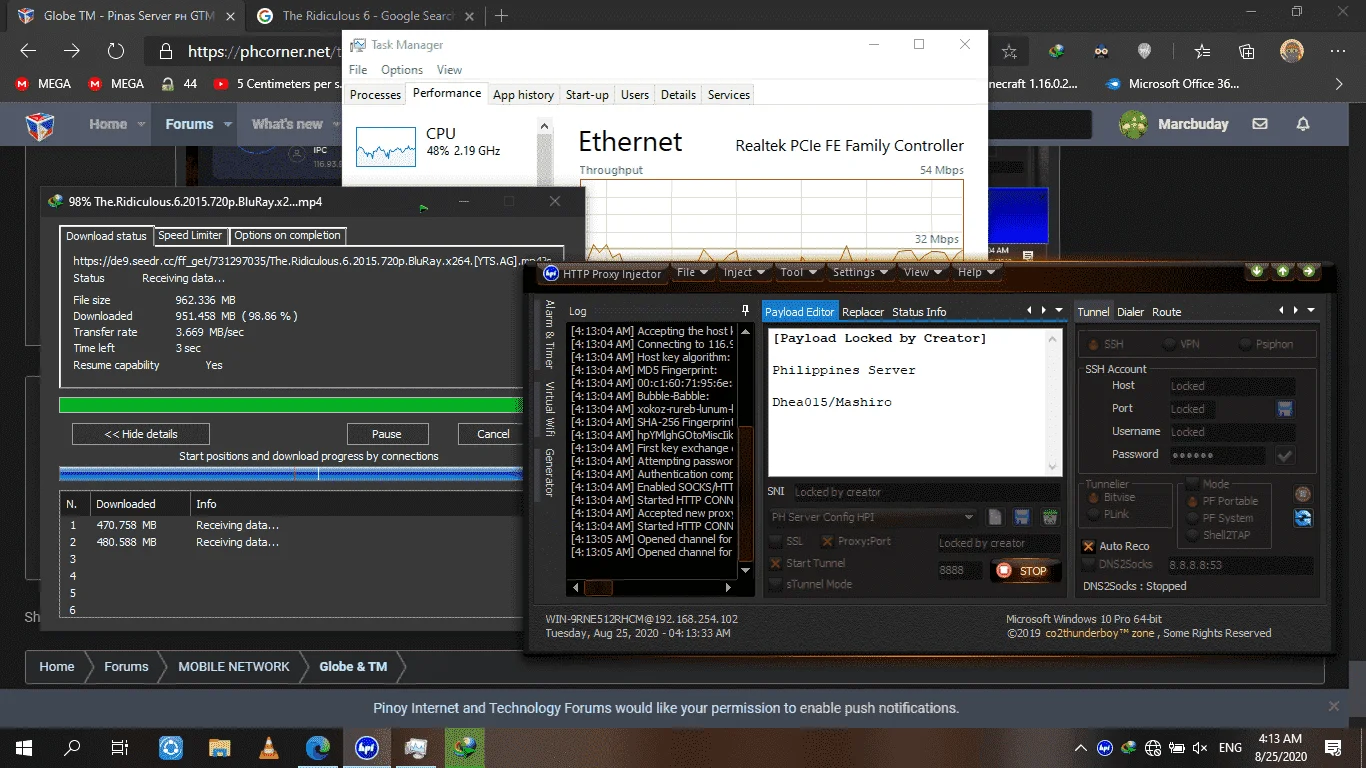The width and height of the screenshot is (1366, 768).
Task: Open the PH Server Config HPI dropdown
Action: point(969,517)
